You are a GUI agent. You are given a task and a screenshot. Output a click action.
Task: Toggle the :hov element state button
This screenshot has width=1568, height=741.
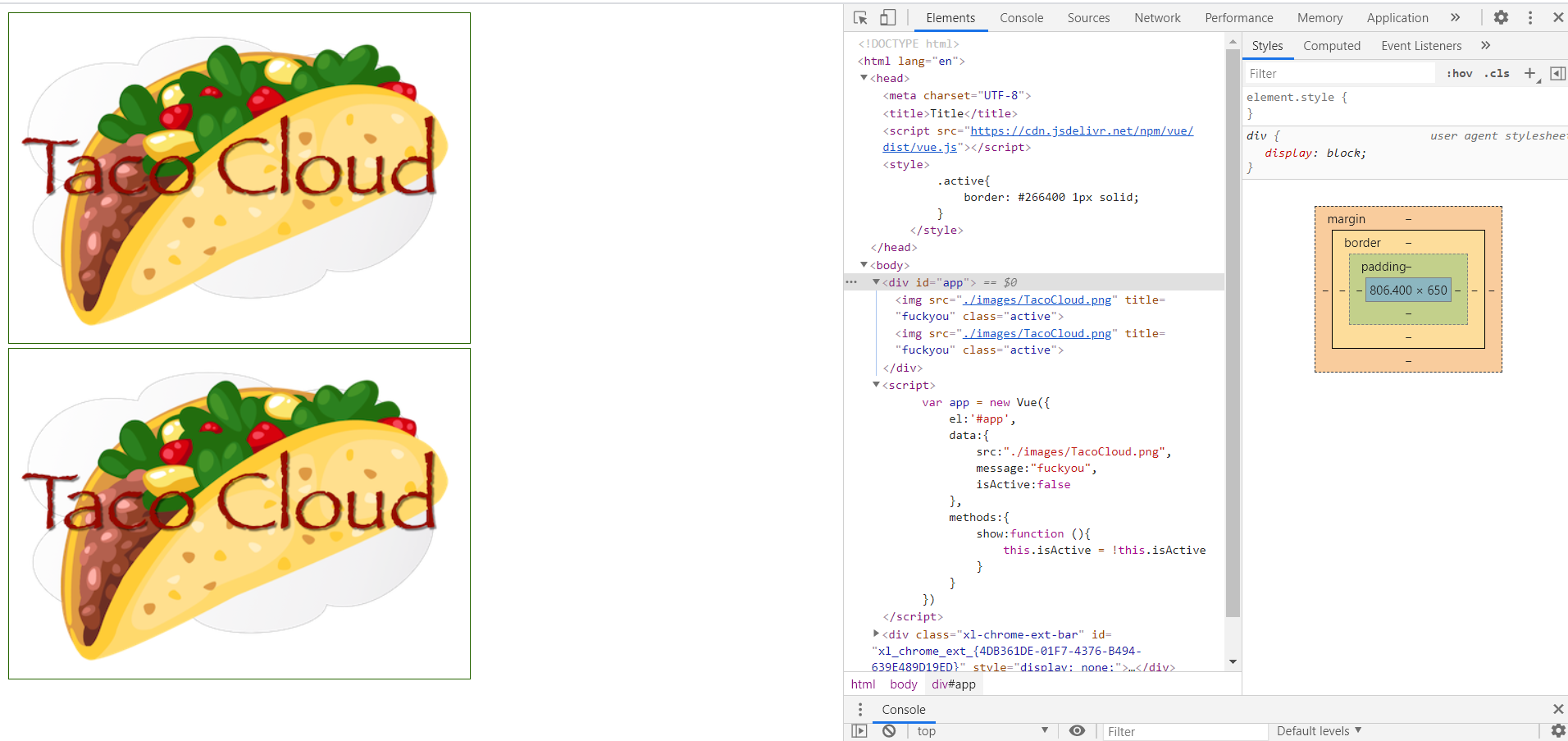point(1459,73)
